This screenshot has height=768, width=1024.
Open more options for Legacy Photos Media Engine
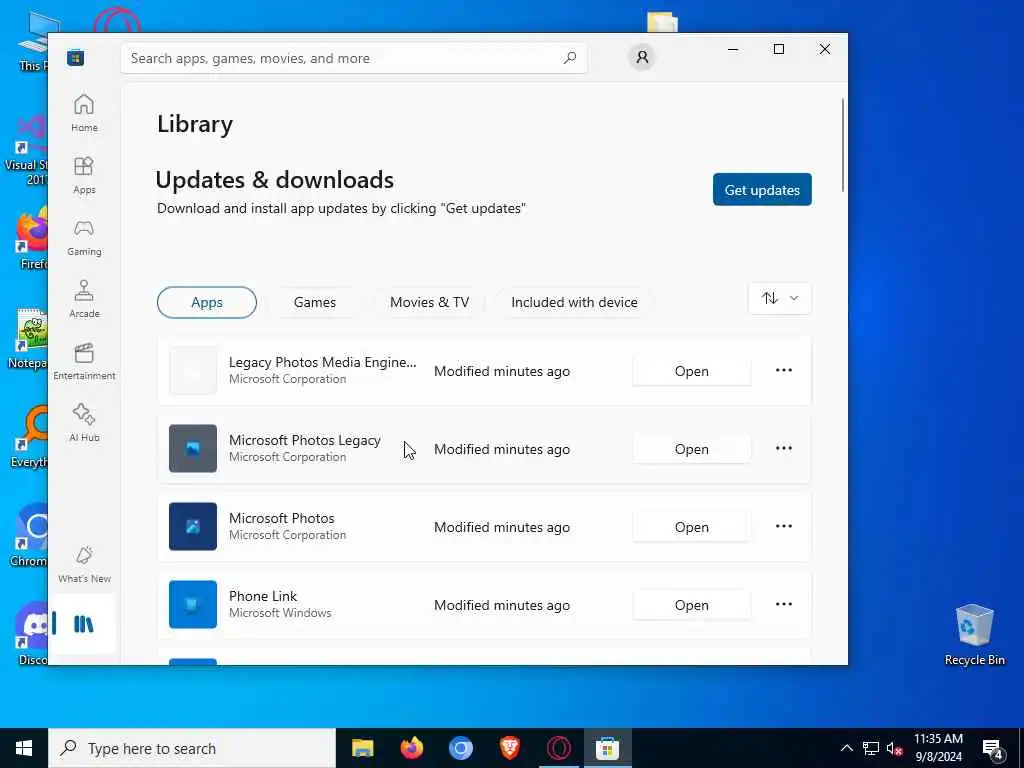pyautogui.click(x=784, y=370)
